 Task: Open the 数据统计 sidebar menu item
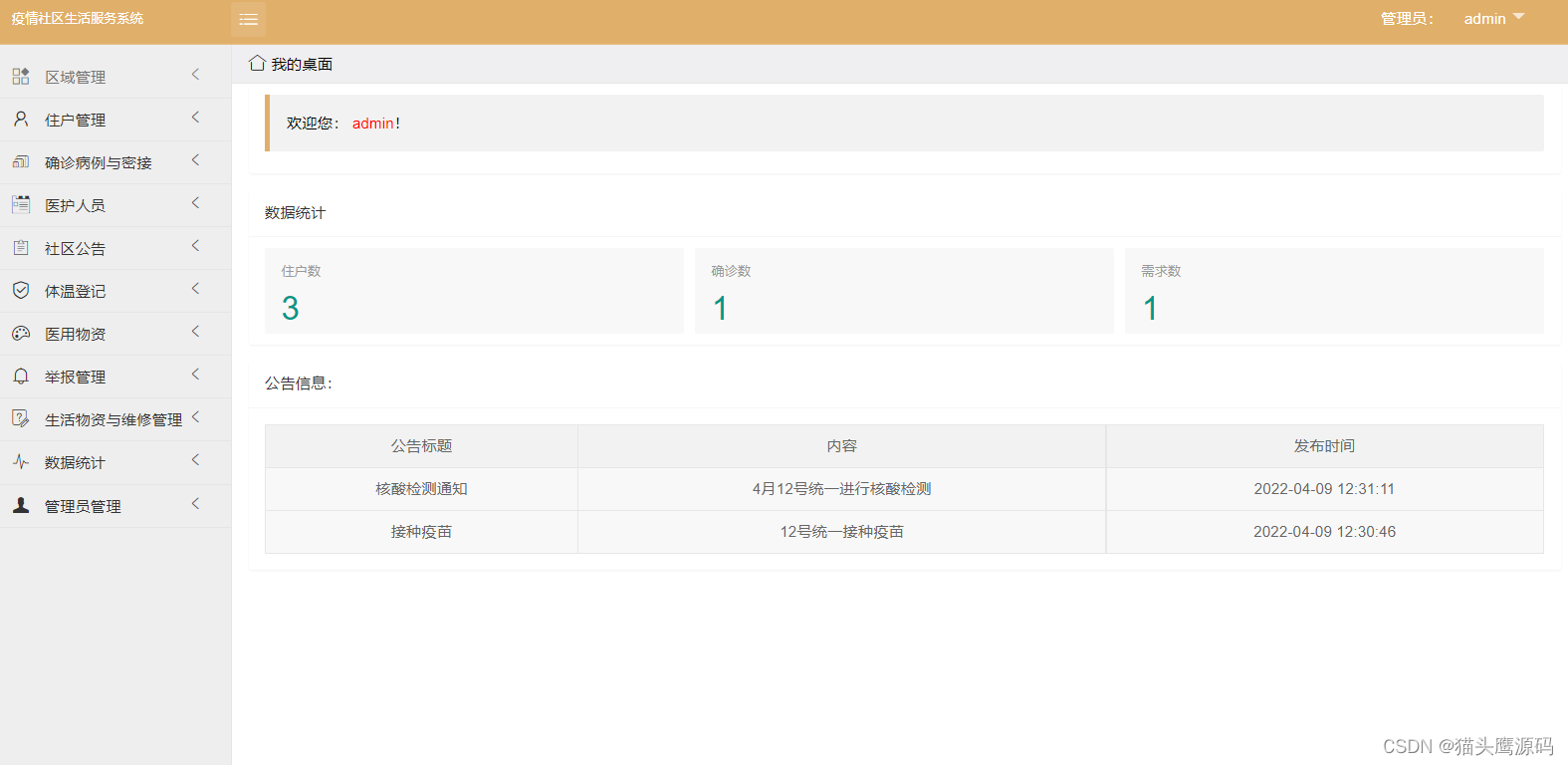click(115, 462)
